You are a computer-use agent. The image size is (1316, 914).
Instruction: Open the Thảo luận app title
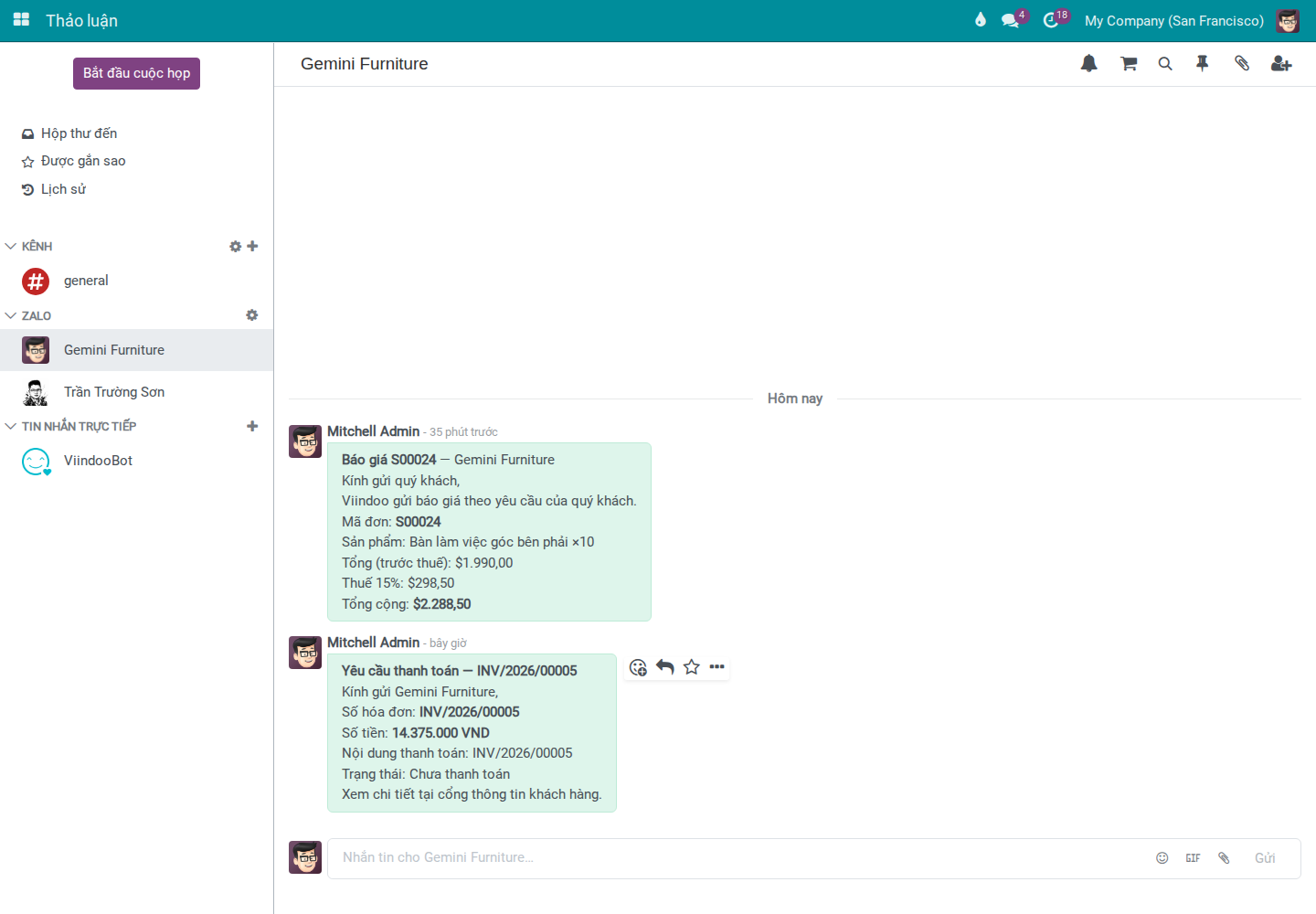pos(81,20)
